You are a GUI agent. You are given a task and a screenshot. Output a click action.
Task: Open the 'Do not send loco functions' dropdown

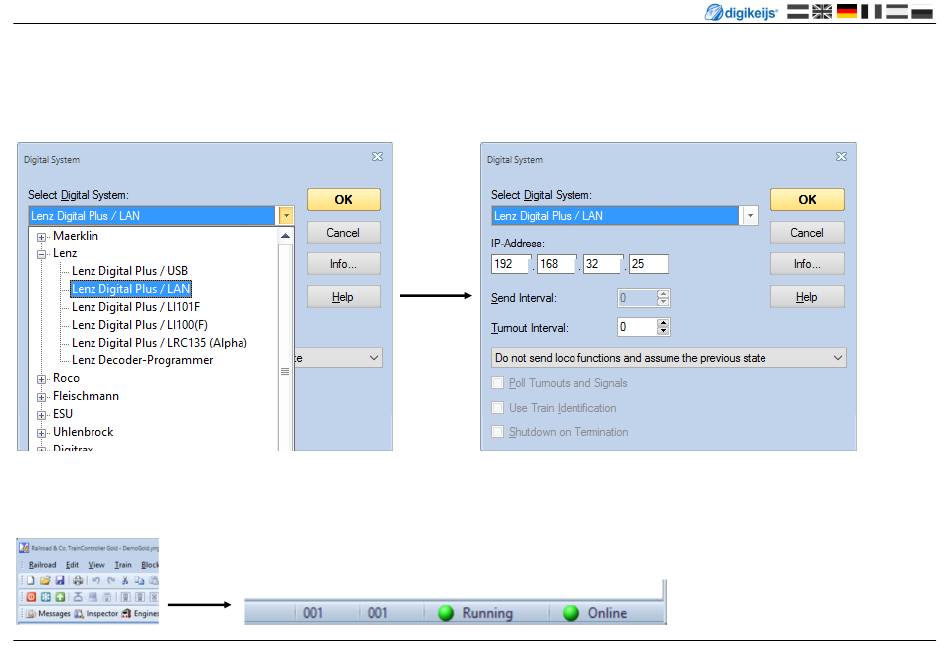pyautogui.click(x=668, y=358)
